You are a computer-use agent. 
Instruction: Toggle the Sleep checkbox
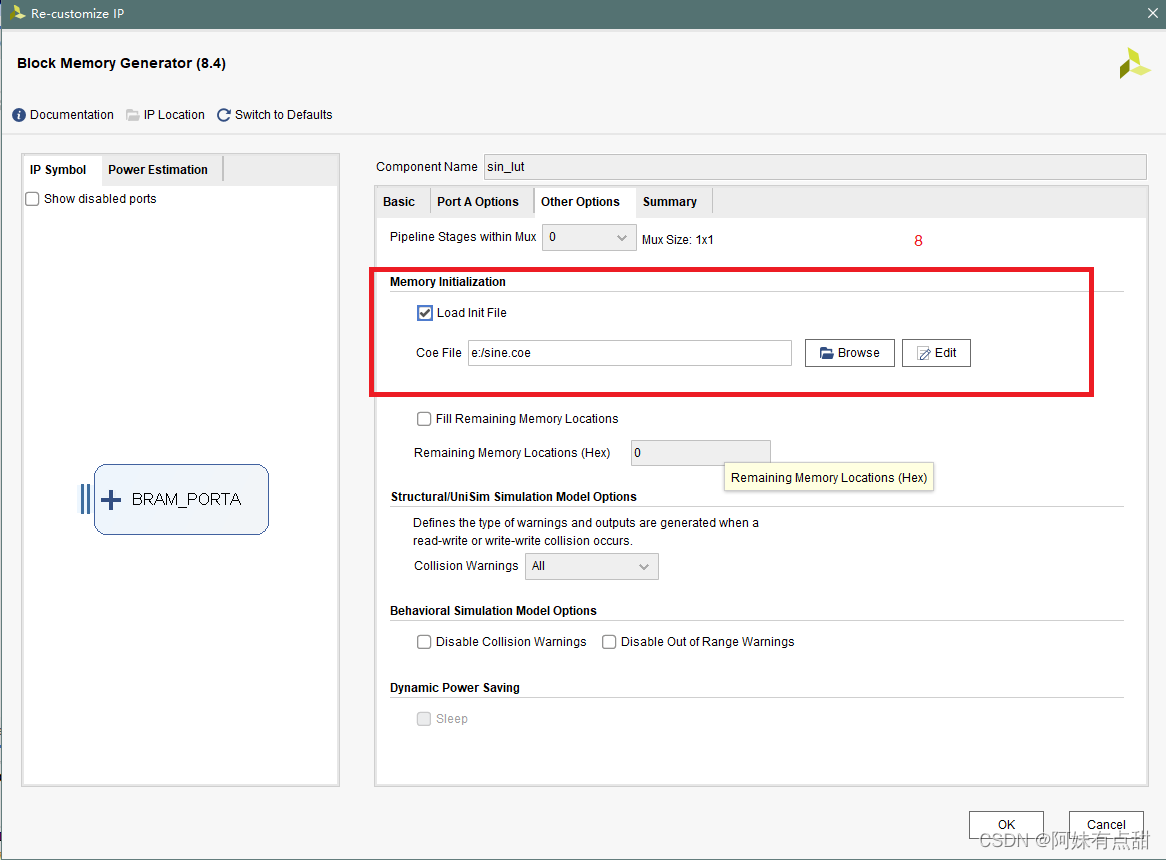click(x=424, y=719)
